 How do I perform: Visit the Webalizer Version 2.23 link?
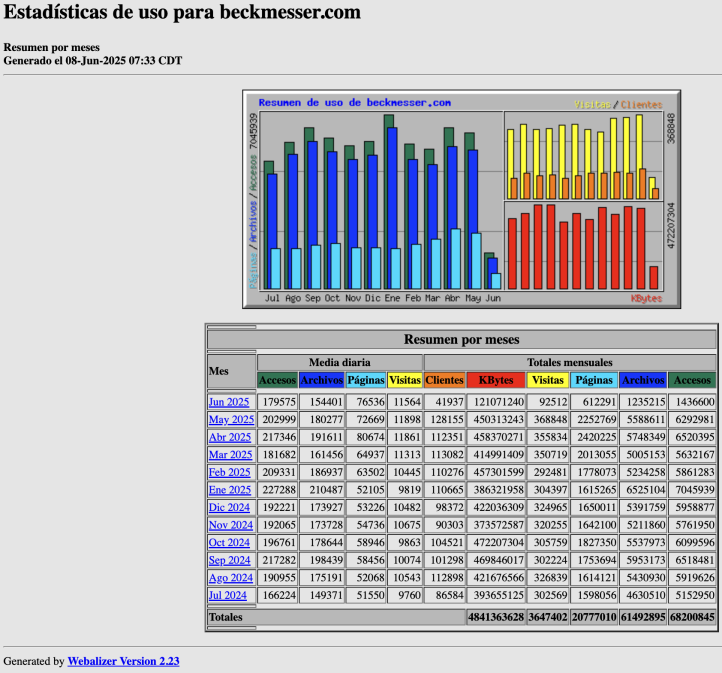[x=123, y=661]
